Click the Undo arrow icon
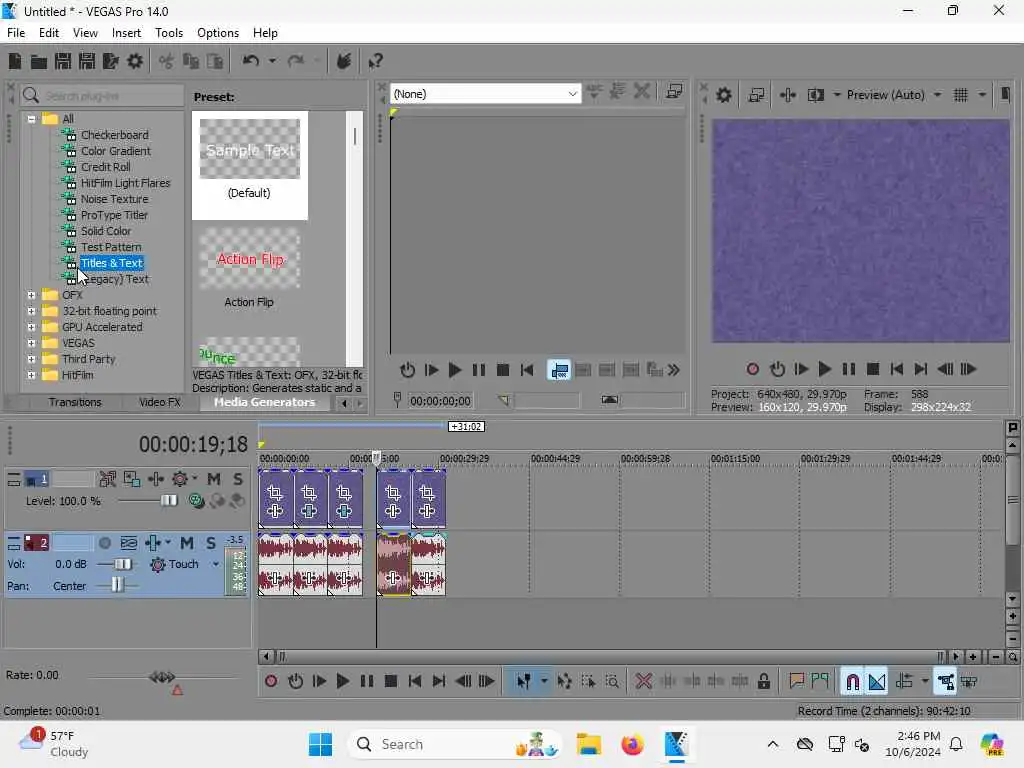This screenshot has width=1024, height=768. (251, 61)
